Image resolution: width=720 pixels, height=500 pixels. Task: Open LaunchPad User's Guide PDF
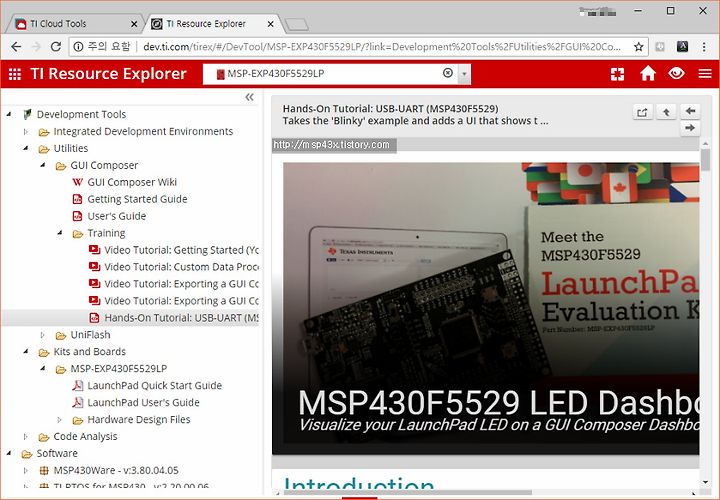pos(143,403)
